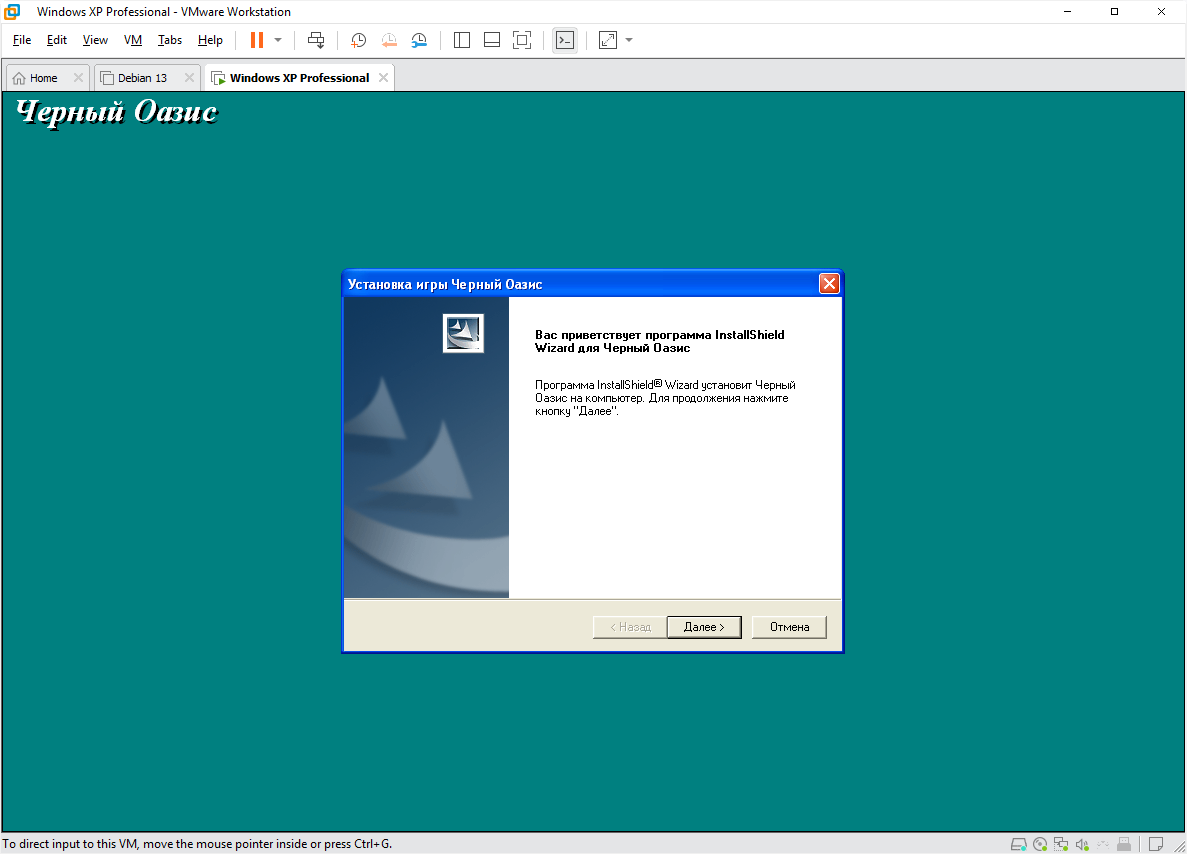The image size is (1187, 854).
Task: Close the Home tab
Action: [78, 78]
